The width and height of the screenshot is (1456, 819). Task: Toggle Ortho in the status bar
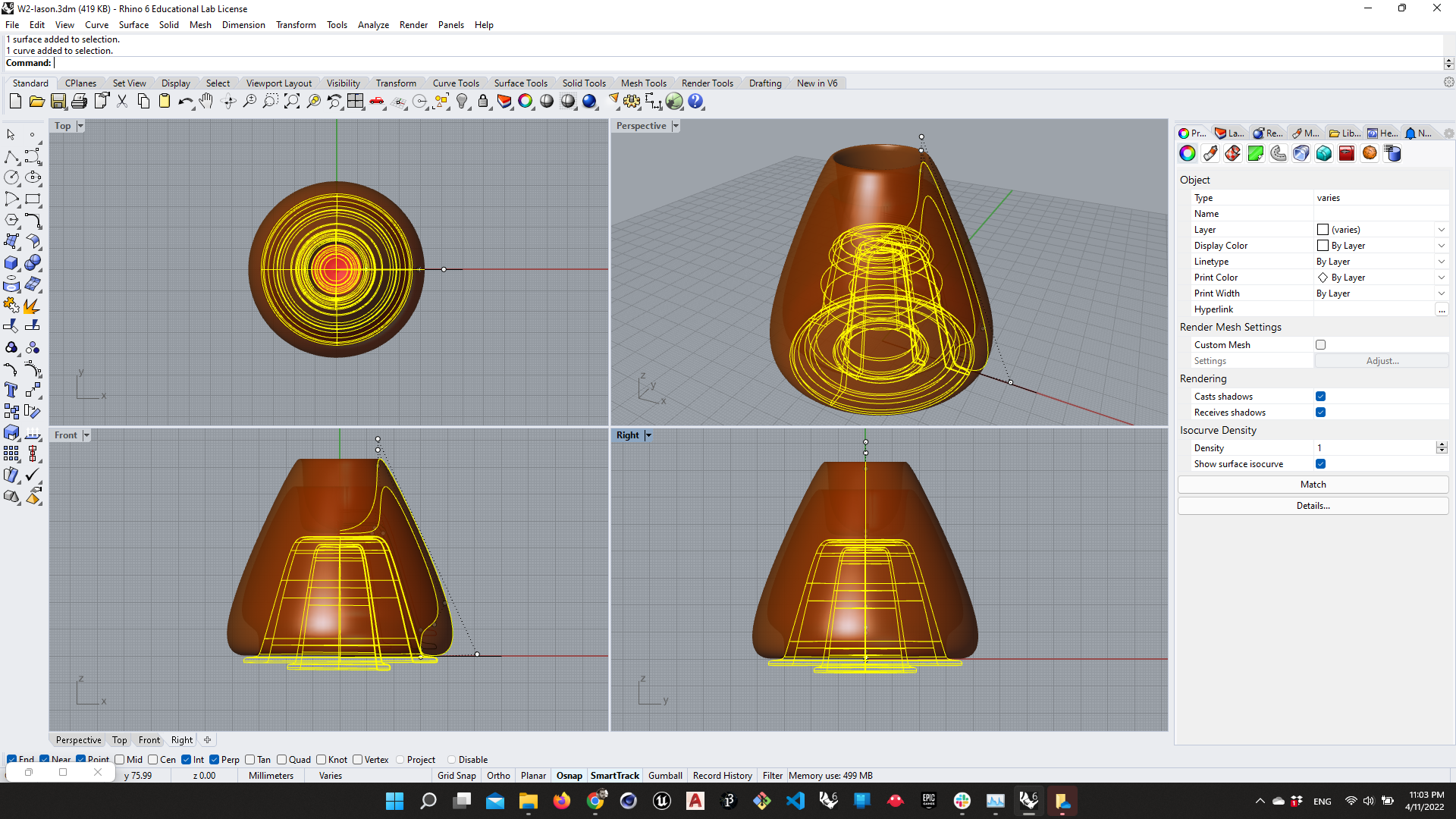498,776
